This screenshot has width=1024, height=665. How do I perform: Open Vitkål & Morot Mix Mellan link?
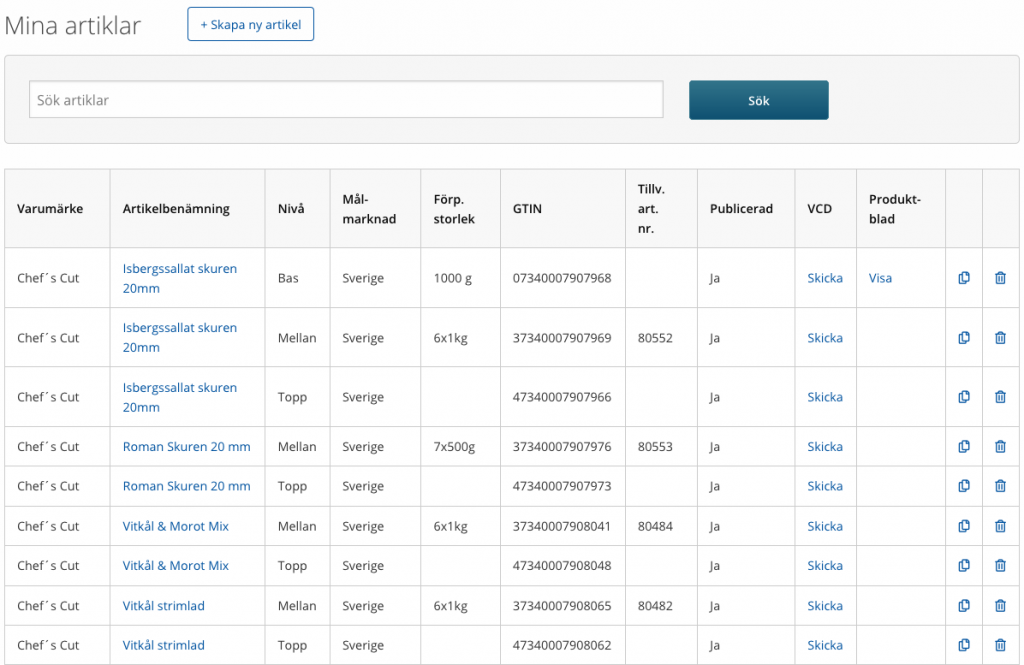[176, 526]
